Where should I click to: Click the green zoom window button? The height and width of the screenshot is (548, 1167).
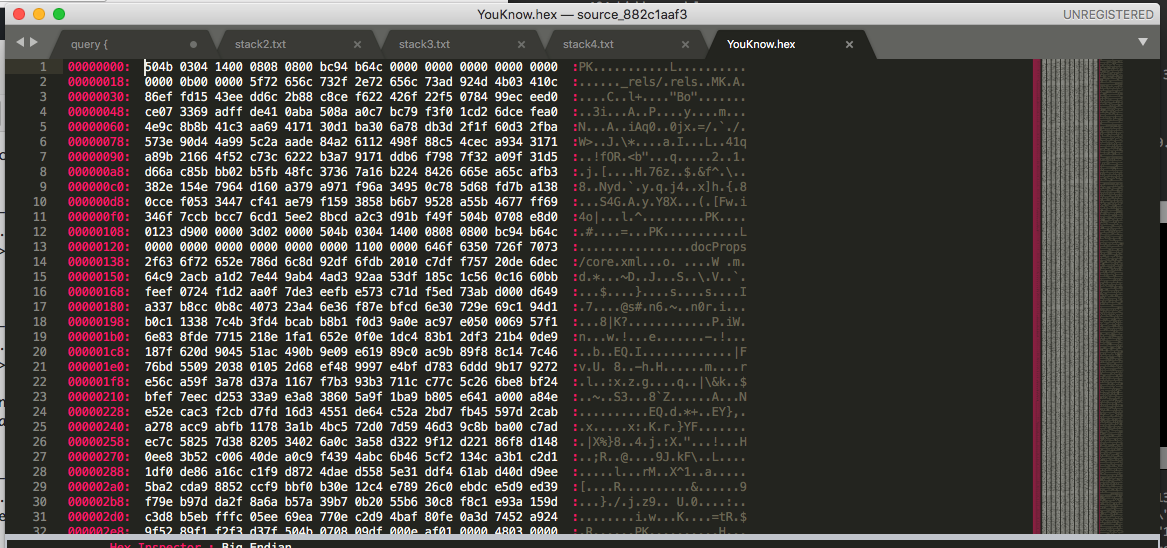[x=59, y=15]
